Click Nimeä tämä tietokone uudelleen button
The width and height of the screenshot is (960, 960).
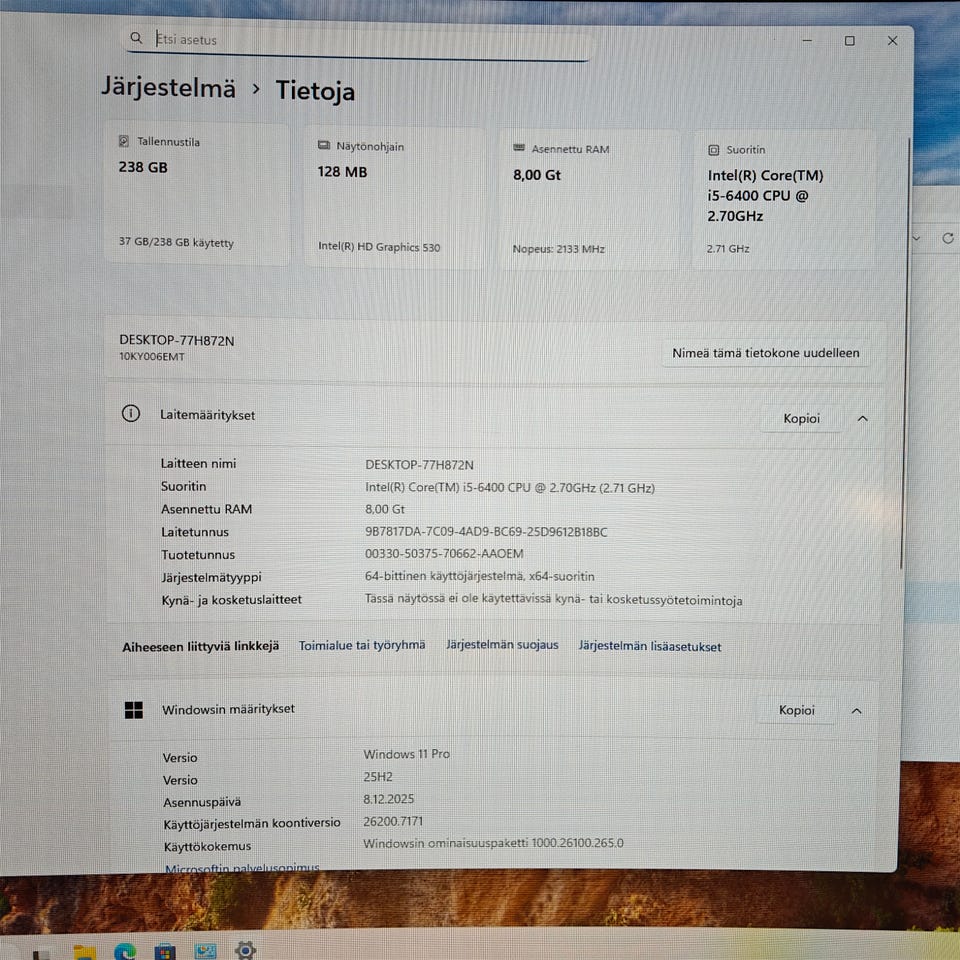tap(765, 353)
